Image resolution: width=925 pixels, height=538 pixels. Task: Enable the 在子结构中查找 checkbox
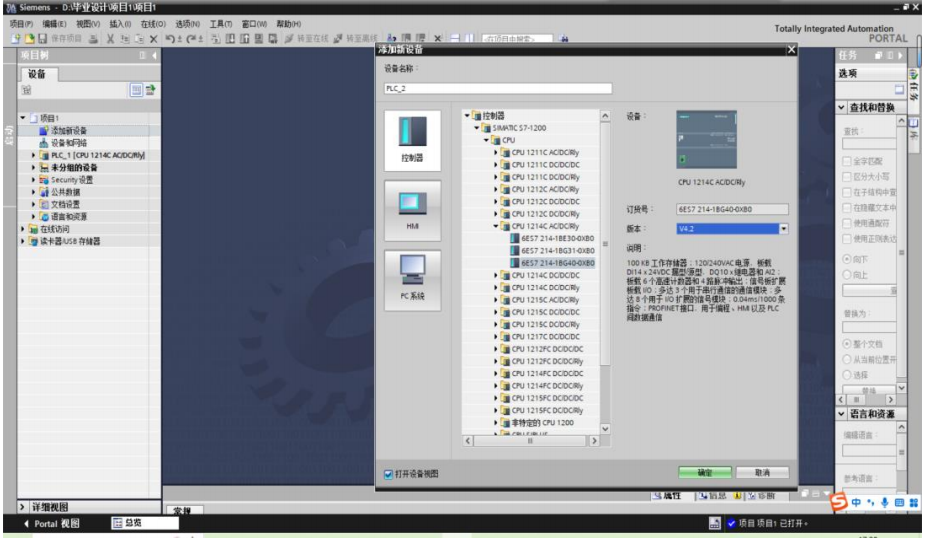point(847,192)
